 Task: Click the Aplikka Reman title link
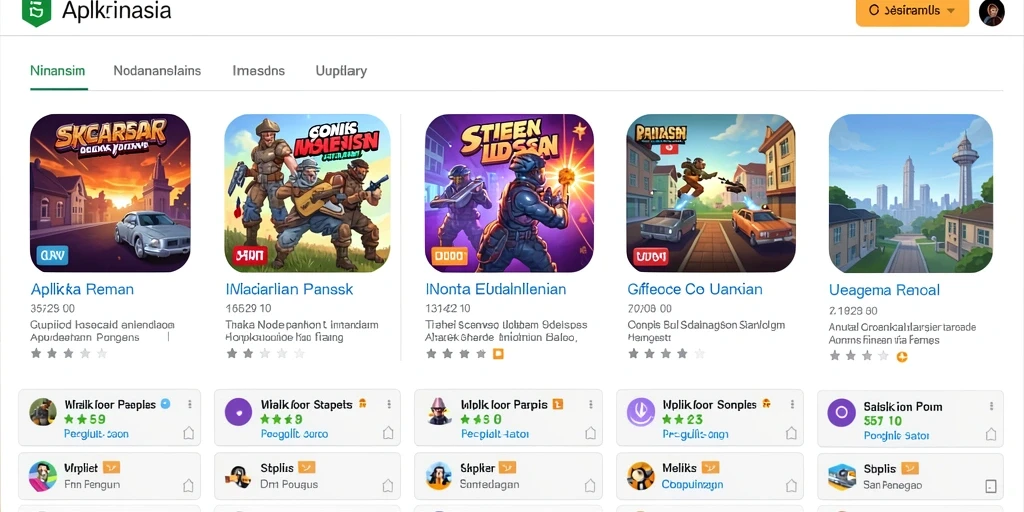82,289
